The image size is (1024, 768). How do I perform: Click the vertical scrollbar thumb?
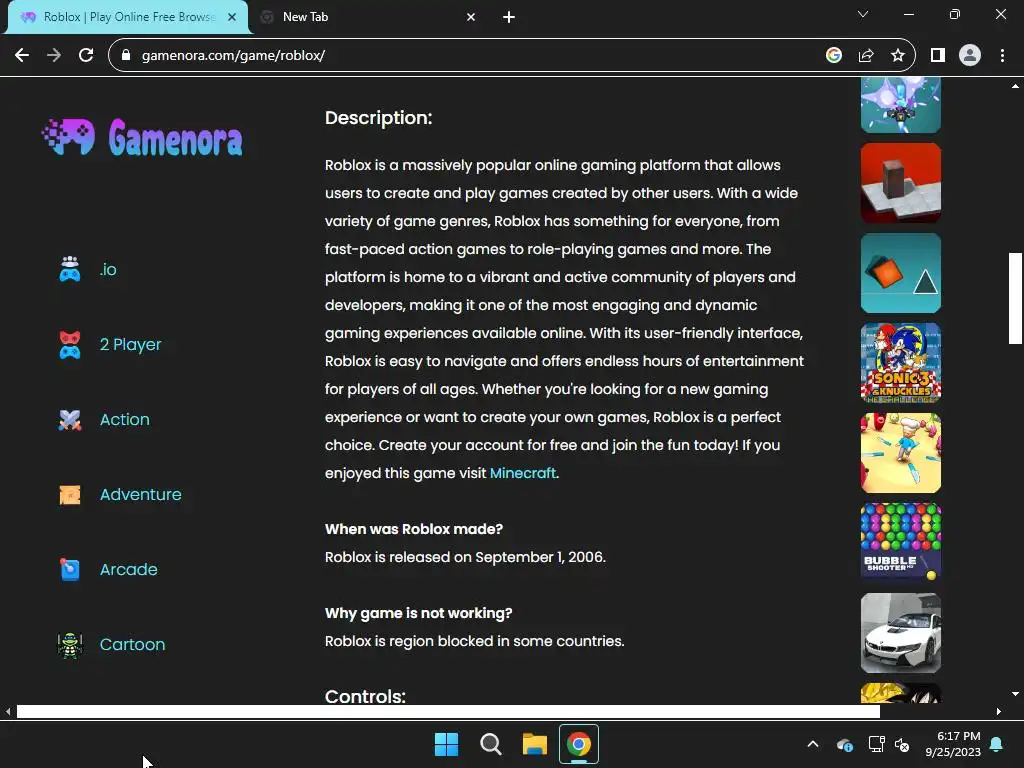(x=1015, y=298)
